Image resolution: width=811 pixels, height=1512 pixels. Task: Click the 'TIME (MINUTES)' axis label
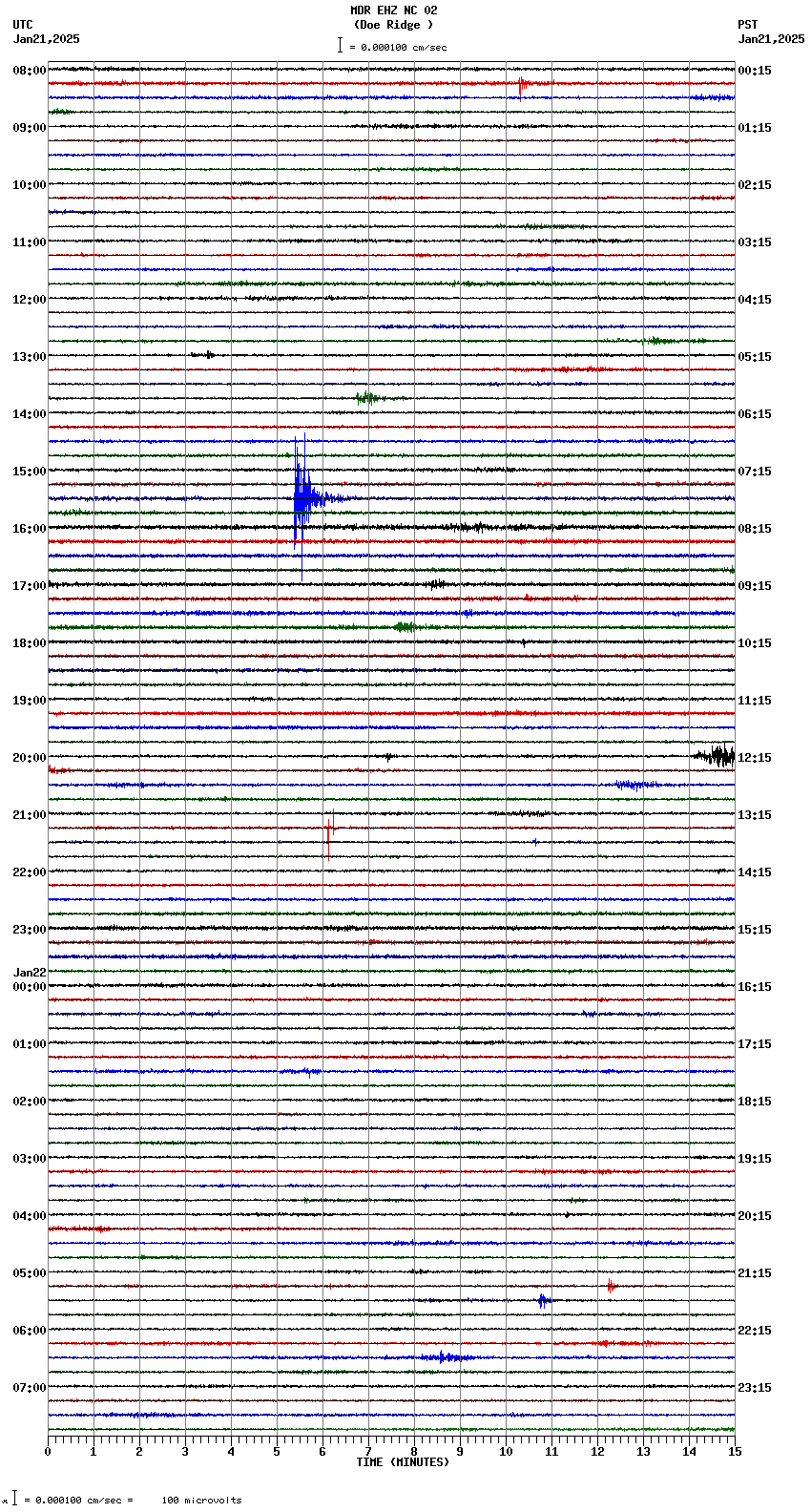(403, 1462)
